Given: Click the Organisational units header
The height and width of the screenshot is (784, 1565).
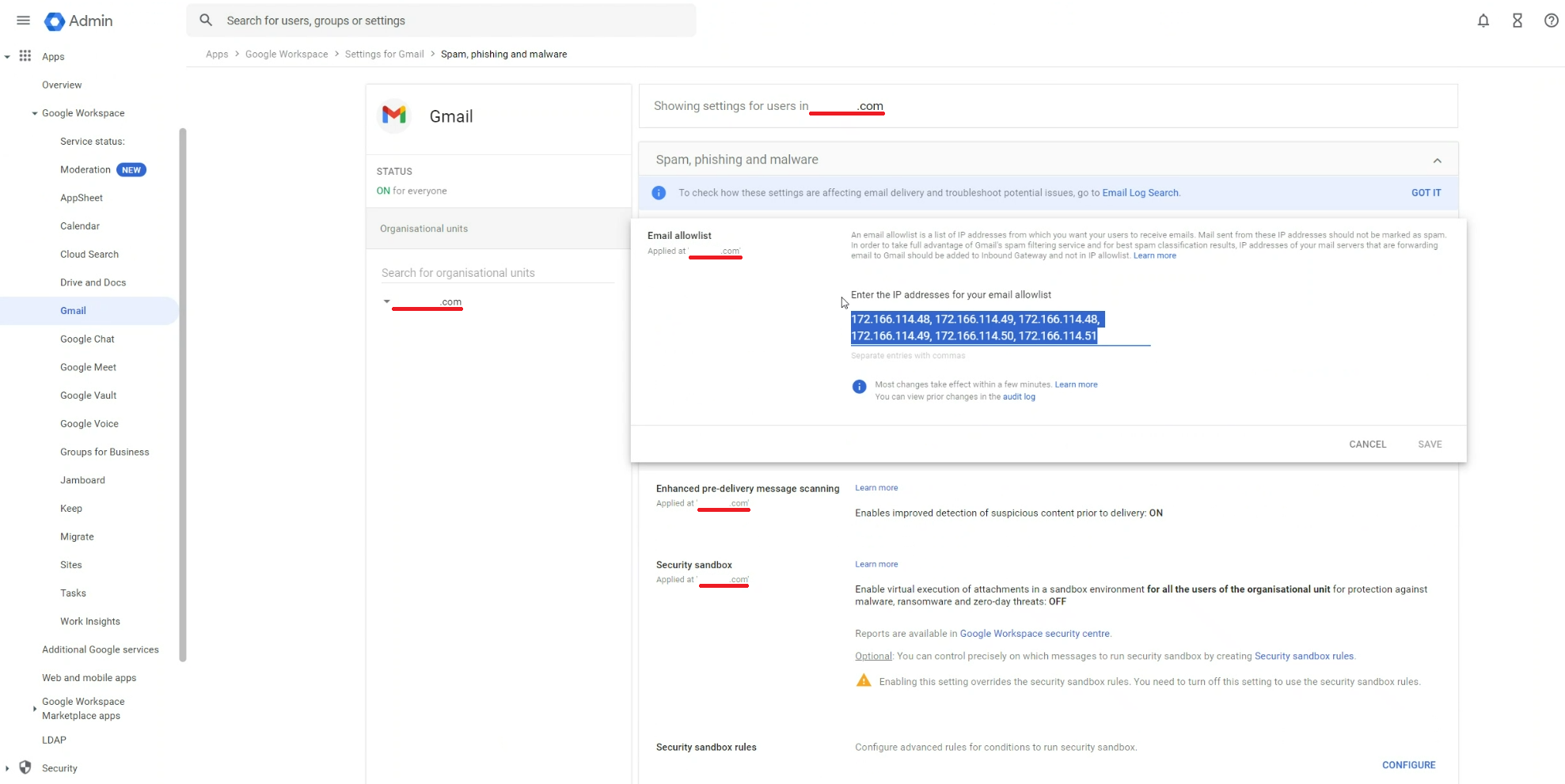Looking at the screenshot, I should tap(498, 229).
